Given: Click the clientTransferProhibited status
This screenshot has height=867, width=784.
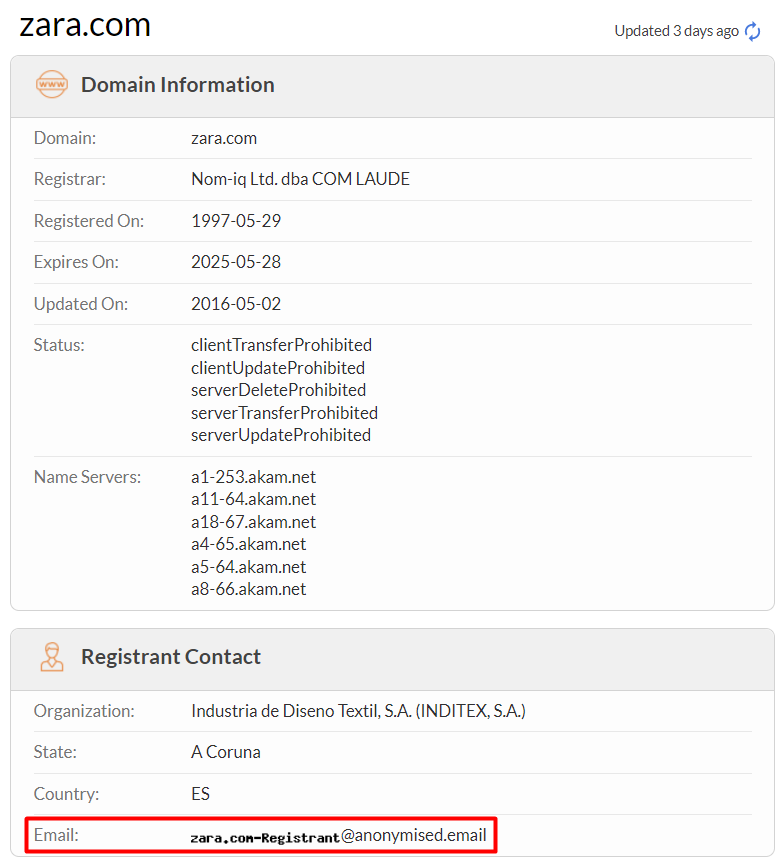Looking at the screenshot, I should (281, 345).
